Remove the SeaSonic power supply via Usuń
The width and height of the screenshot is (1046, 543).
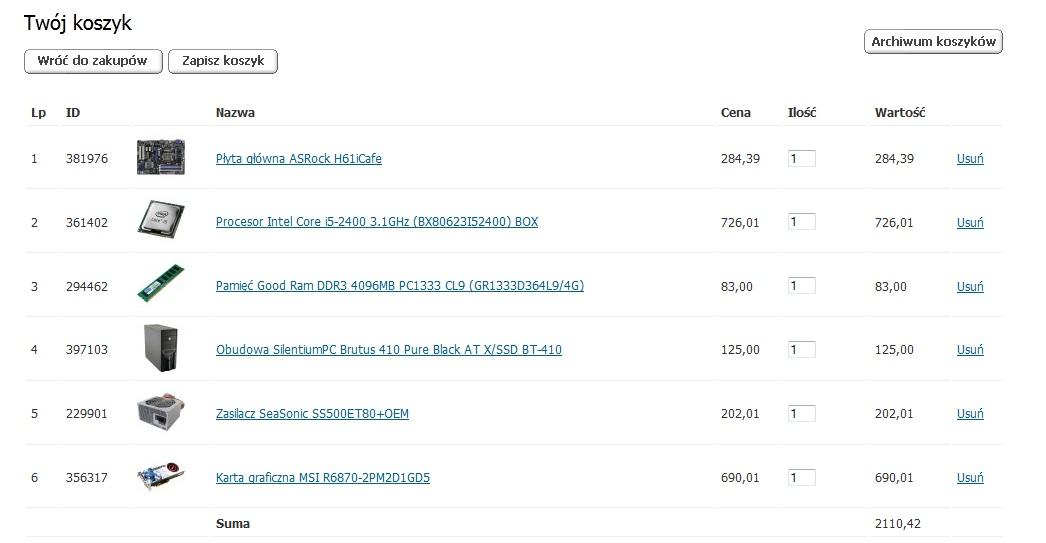pyautogui.click(x=970, y=414)
